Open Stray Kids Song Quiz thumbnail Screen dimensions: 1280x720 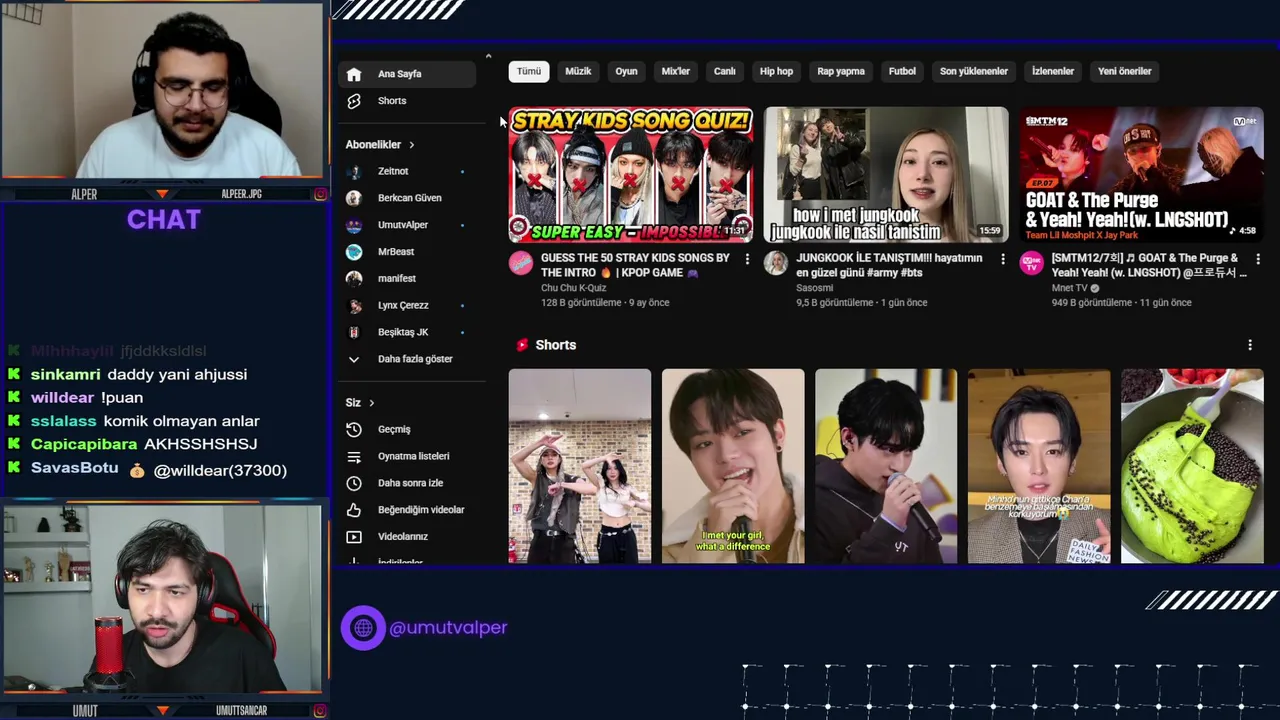pos(631,175)
